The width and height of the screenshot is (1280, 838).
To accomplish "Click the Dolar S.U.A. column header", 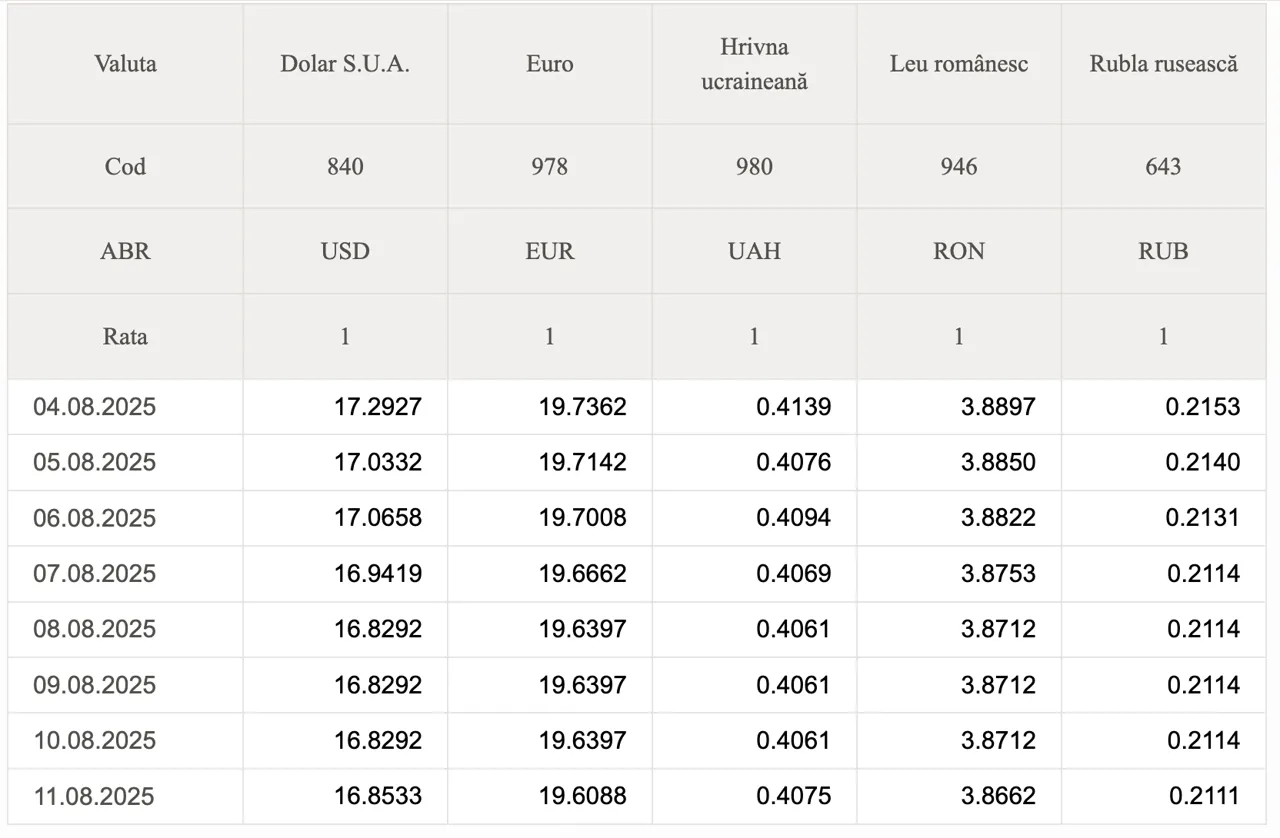I will click(345, 64).
